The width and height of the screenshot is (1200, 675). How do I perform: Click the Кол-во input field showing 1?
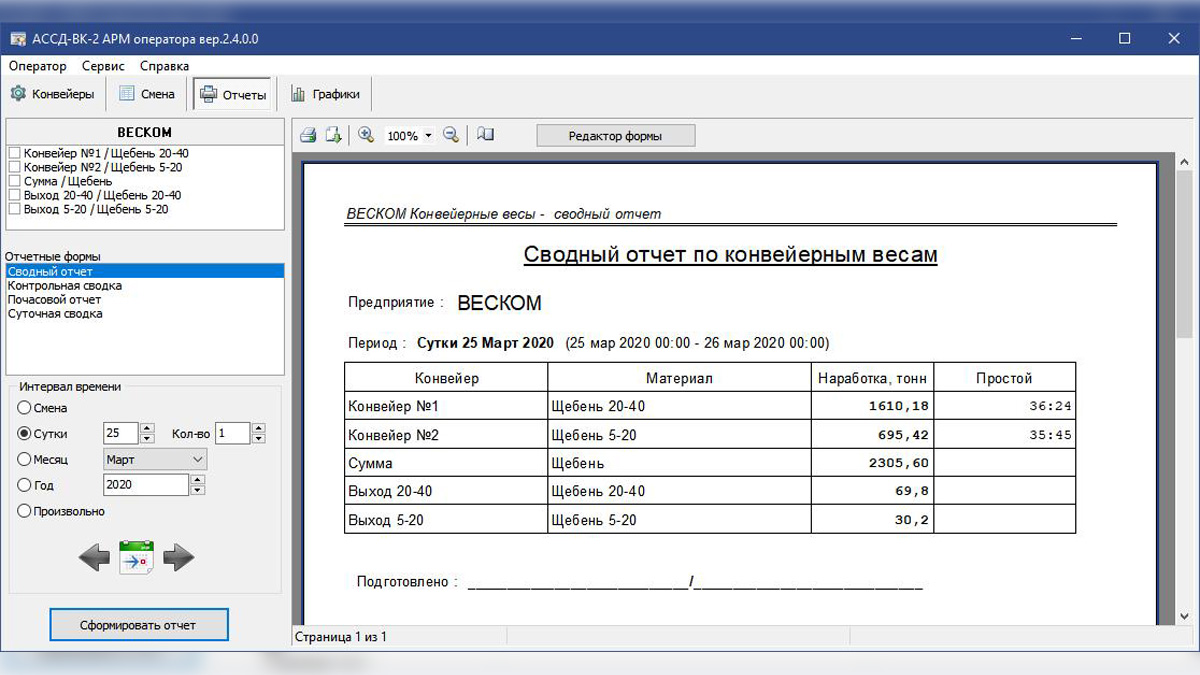coord(232,433)
